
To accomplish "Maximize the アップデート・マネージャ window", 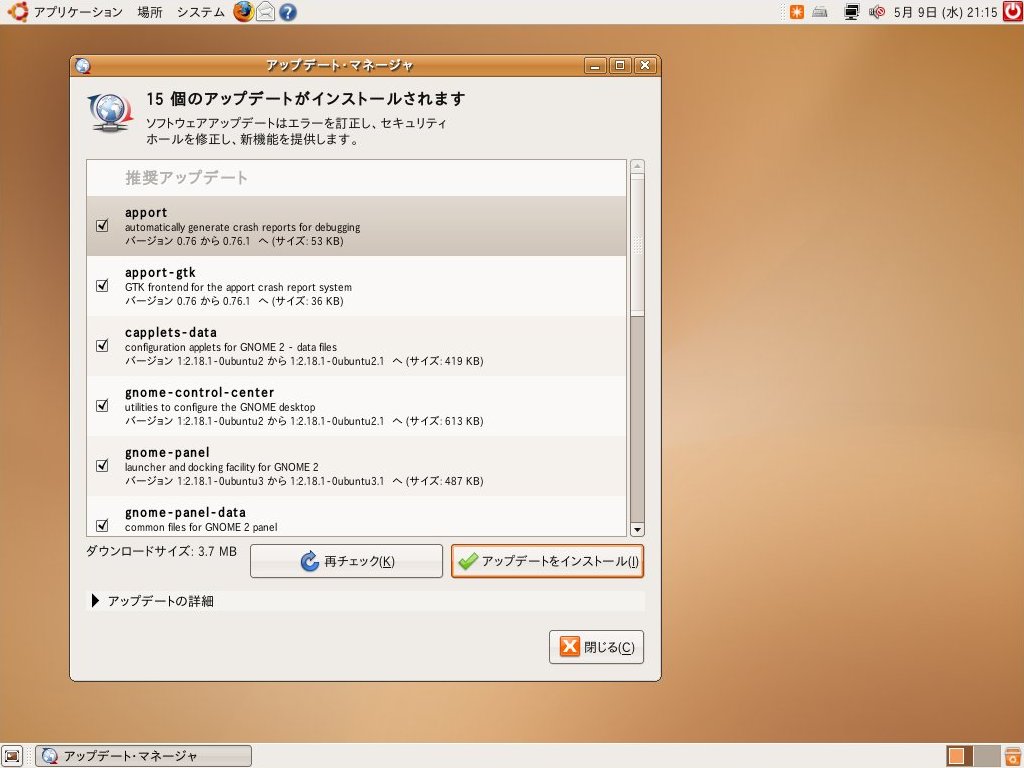I will [620, 65].
